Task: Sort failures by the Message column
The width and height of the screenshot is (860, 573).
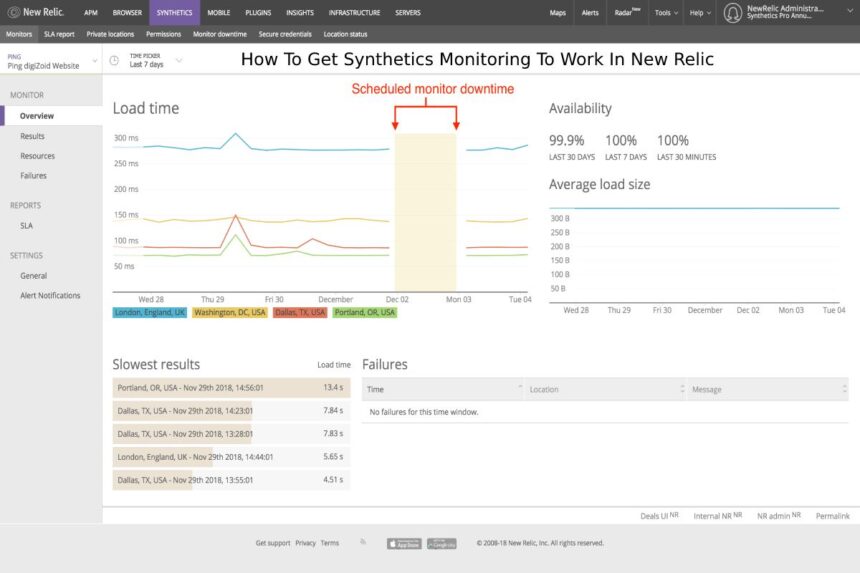Action: [768, 389]
